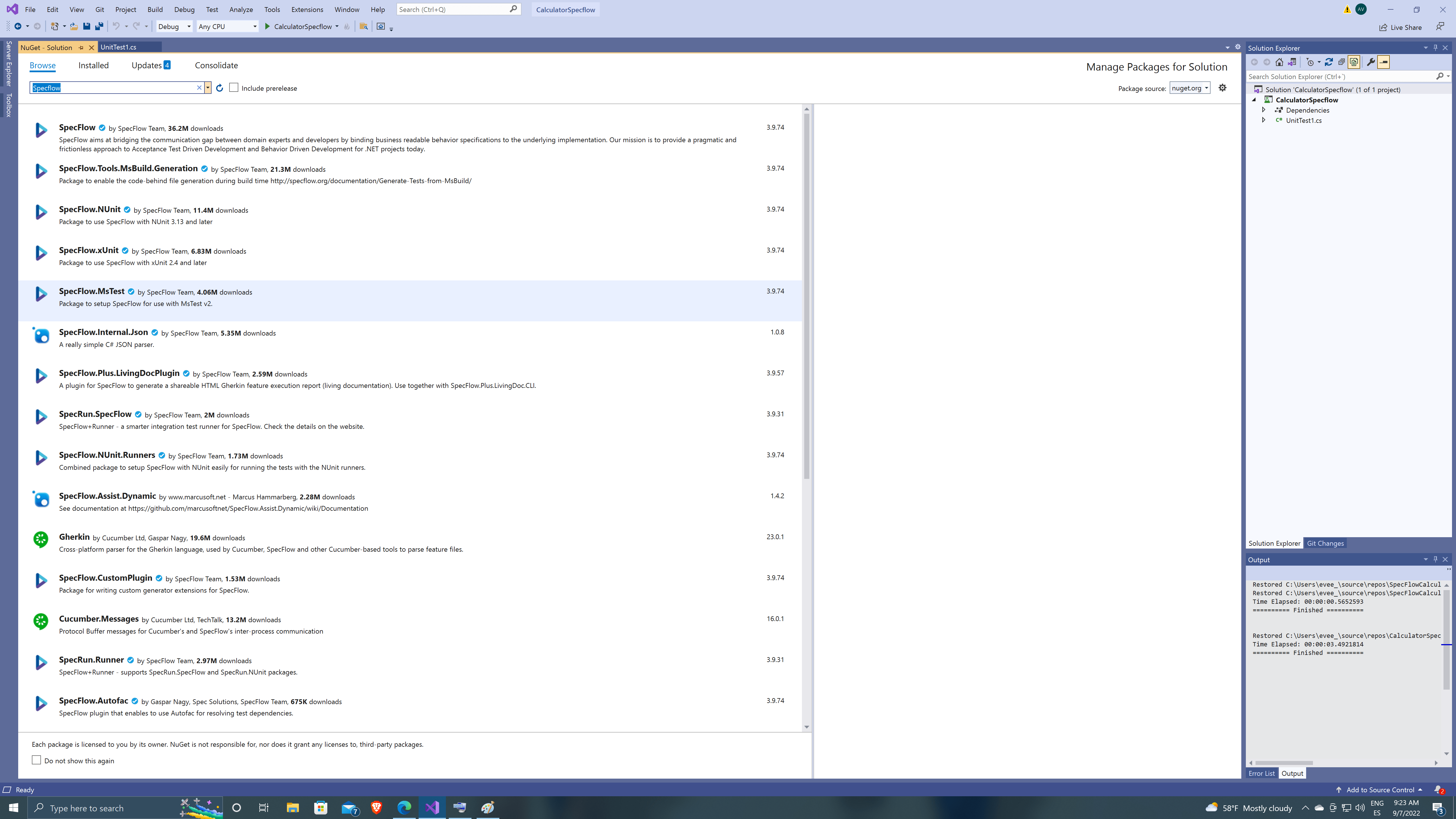Click the Save All toolbar icon

click(x=99, y=26)
